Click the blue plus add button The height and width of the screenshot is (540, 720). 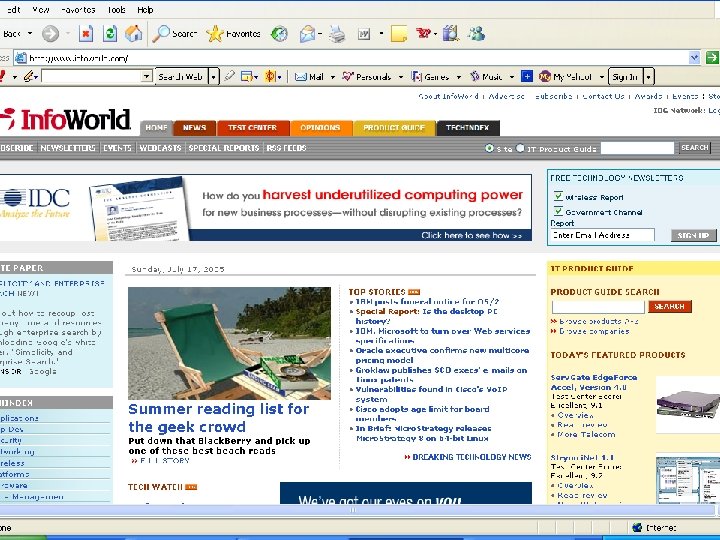pyautogui.click(x=527, y=76)
